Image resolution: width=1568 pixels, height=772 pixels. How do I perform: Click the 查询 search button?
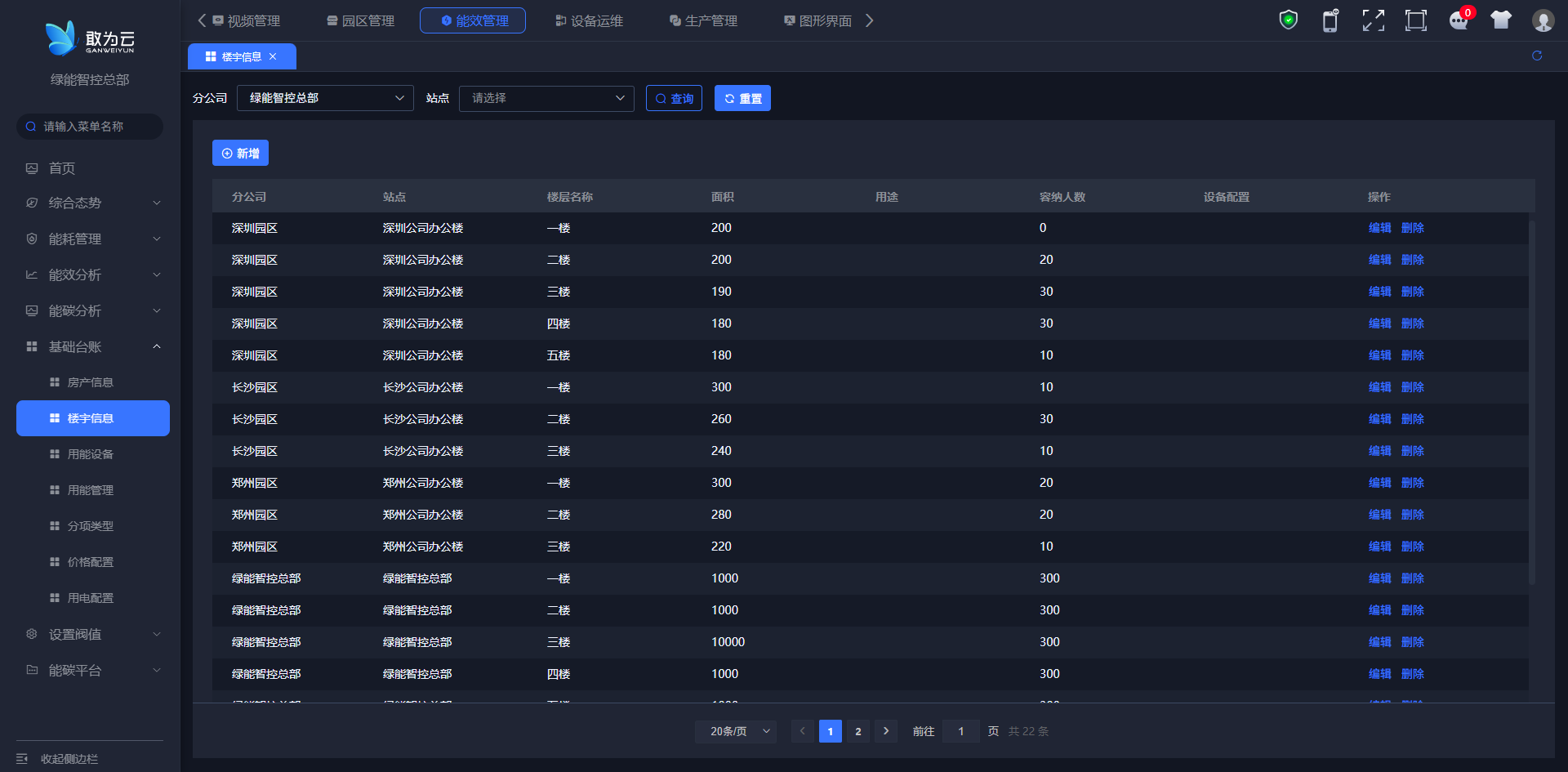click(x=674, y=99)
